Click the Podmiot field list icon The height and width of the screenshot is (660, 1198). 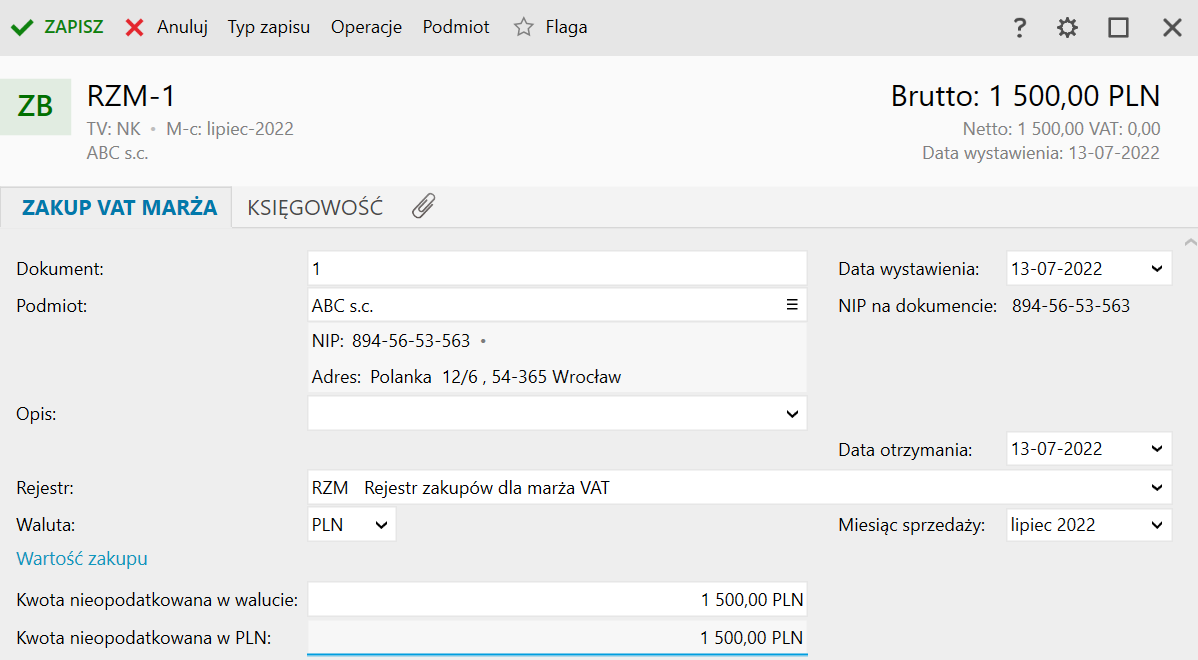[792, 305]
